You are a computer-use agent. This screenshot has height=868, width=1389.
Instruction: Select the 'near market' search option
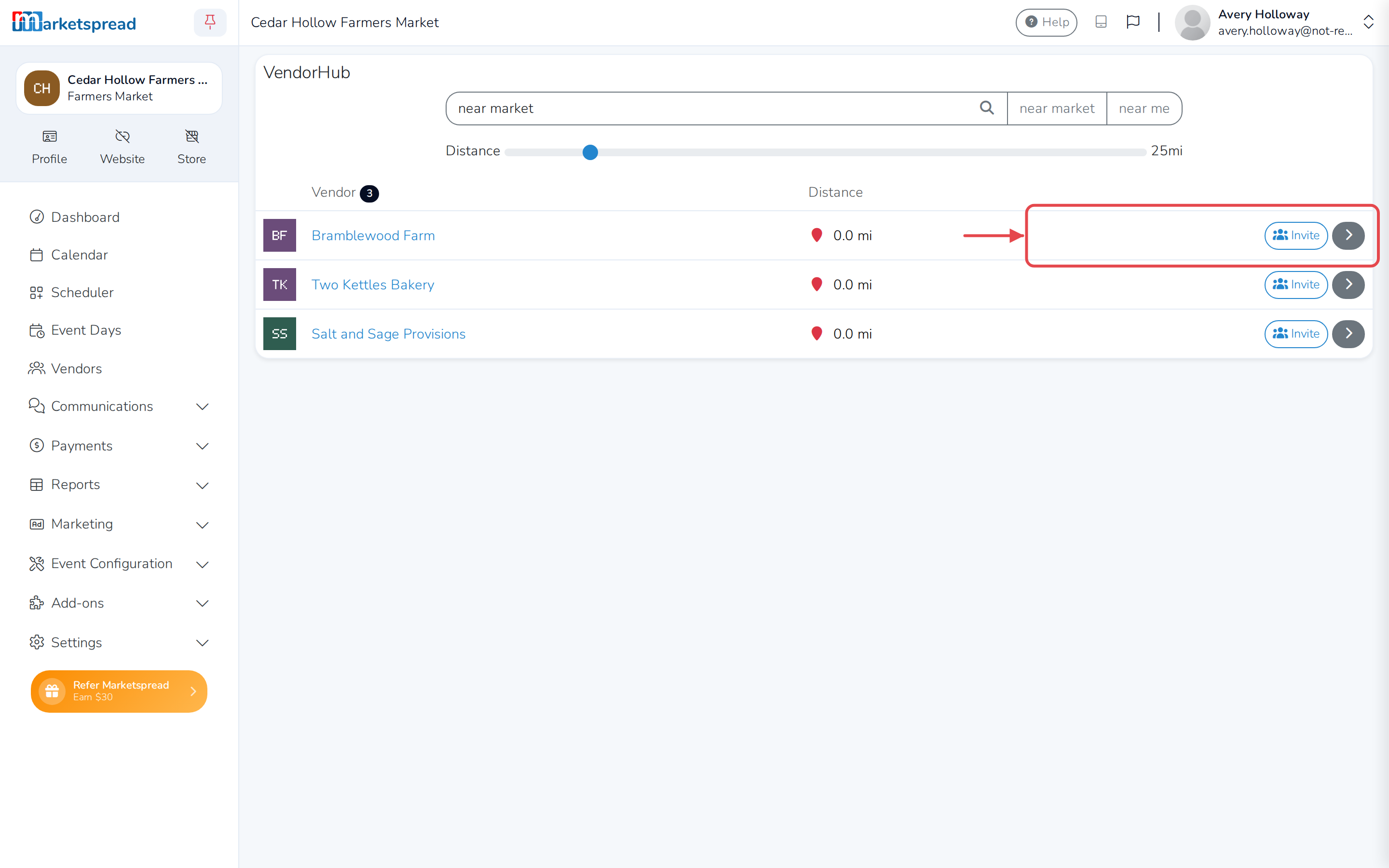click(1057, 108)
